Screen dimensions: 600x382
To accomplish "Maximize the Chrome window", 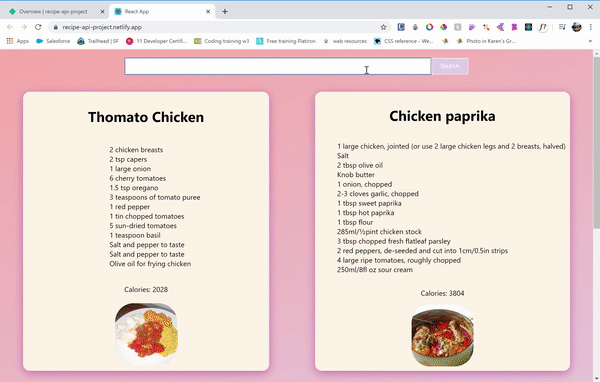I will (x=570, y=7).
